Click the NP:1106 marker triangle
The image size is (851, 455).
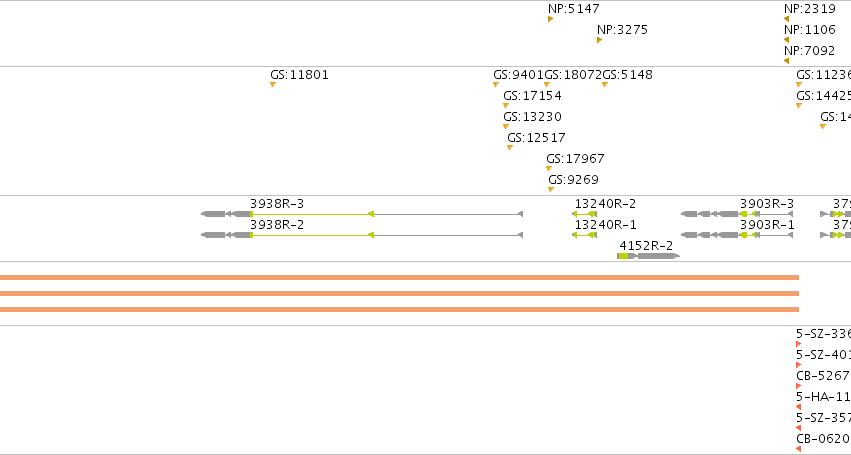tap(786, 40)
